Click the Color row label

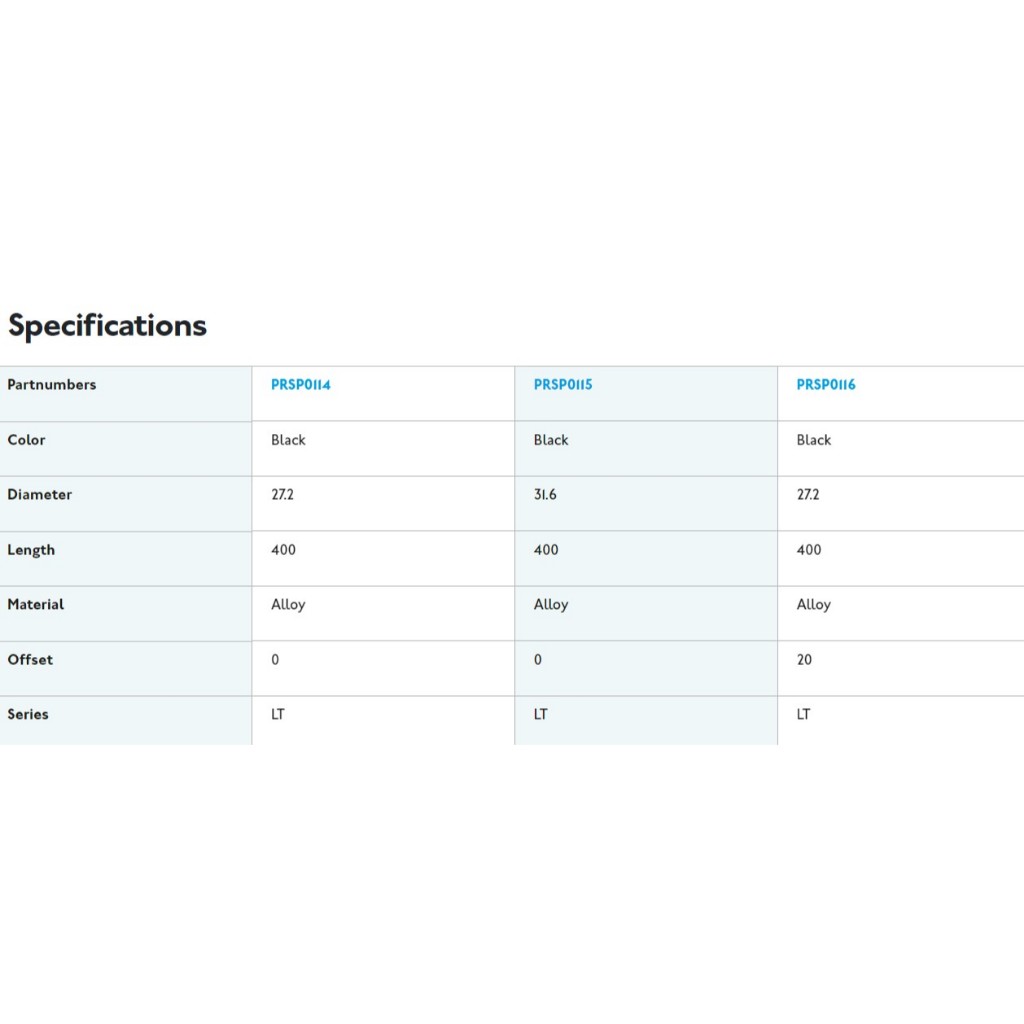coord(27,440)
